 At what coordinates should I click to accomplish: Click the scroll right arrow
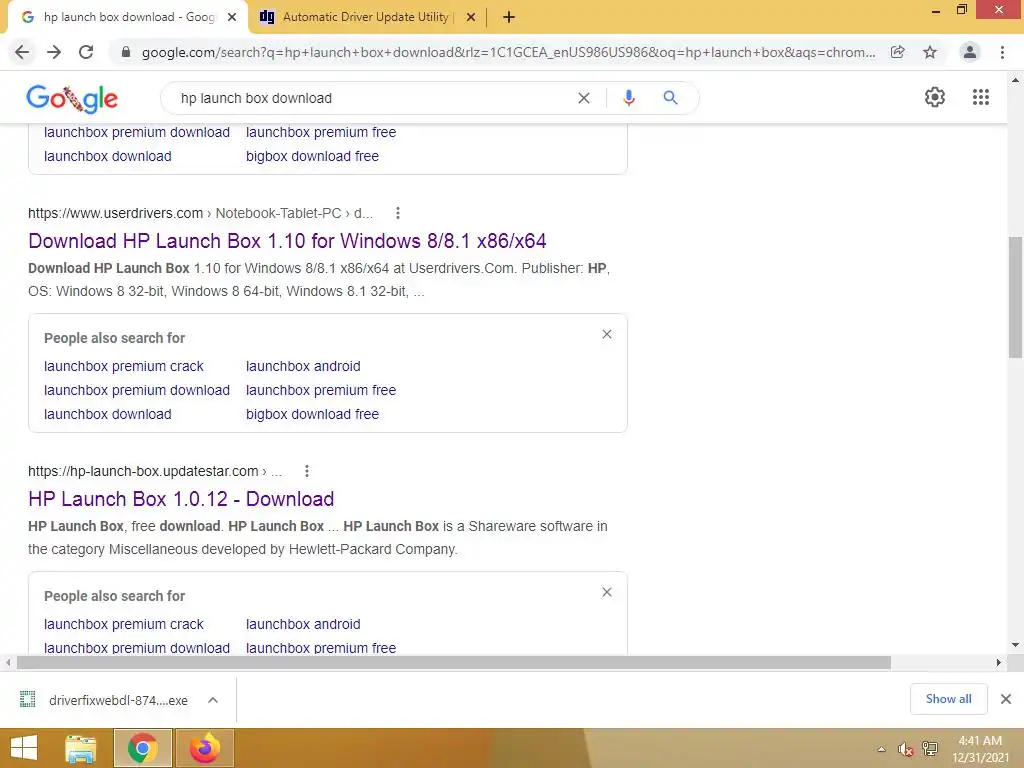pyautogui.click(x=999, y=663)
